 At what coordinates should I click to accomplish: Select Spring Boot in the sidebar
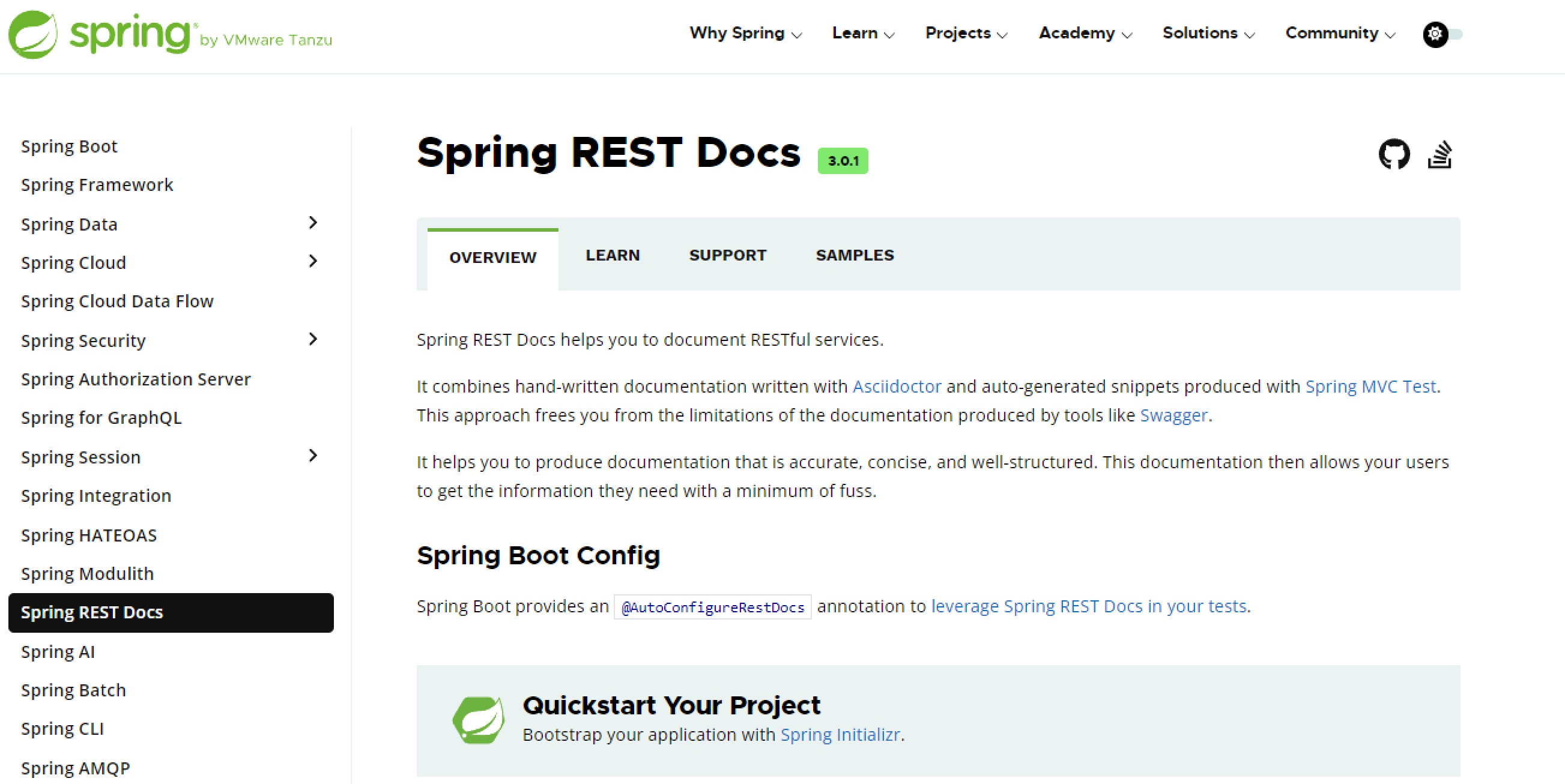(68, 146)
